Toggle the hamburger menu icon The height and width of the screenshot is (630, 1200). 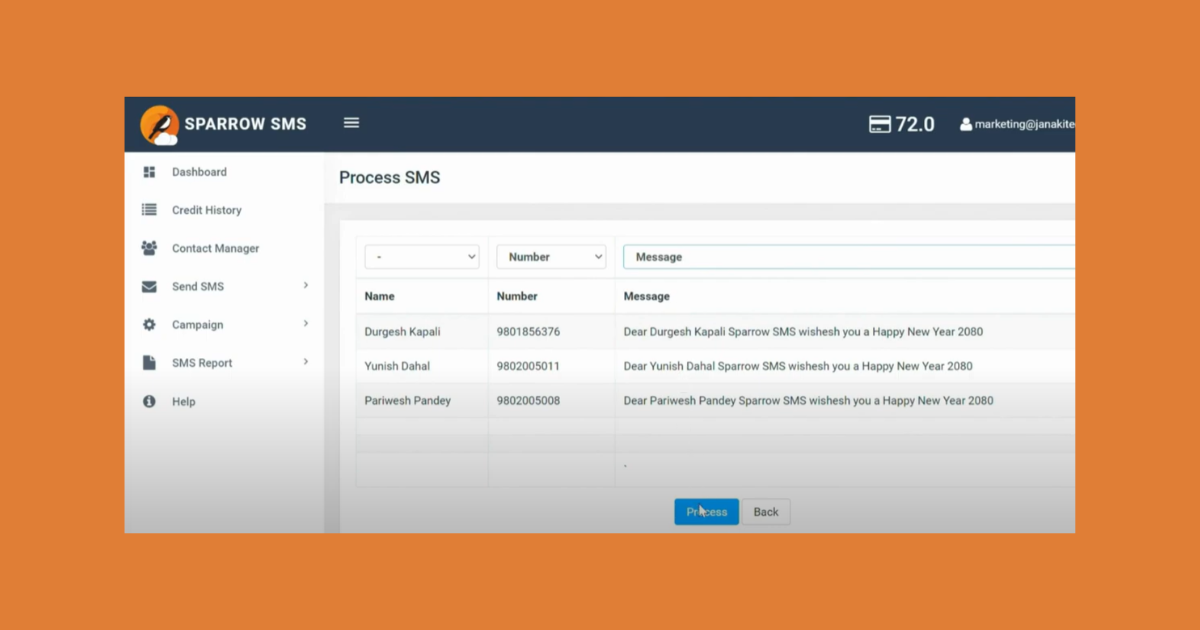pos(351,123)
